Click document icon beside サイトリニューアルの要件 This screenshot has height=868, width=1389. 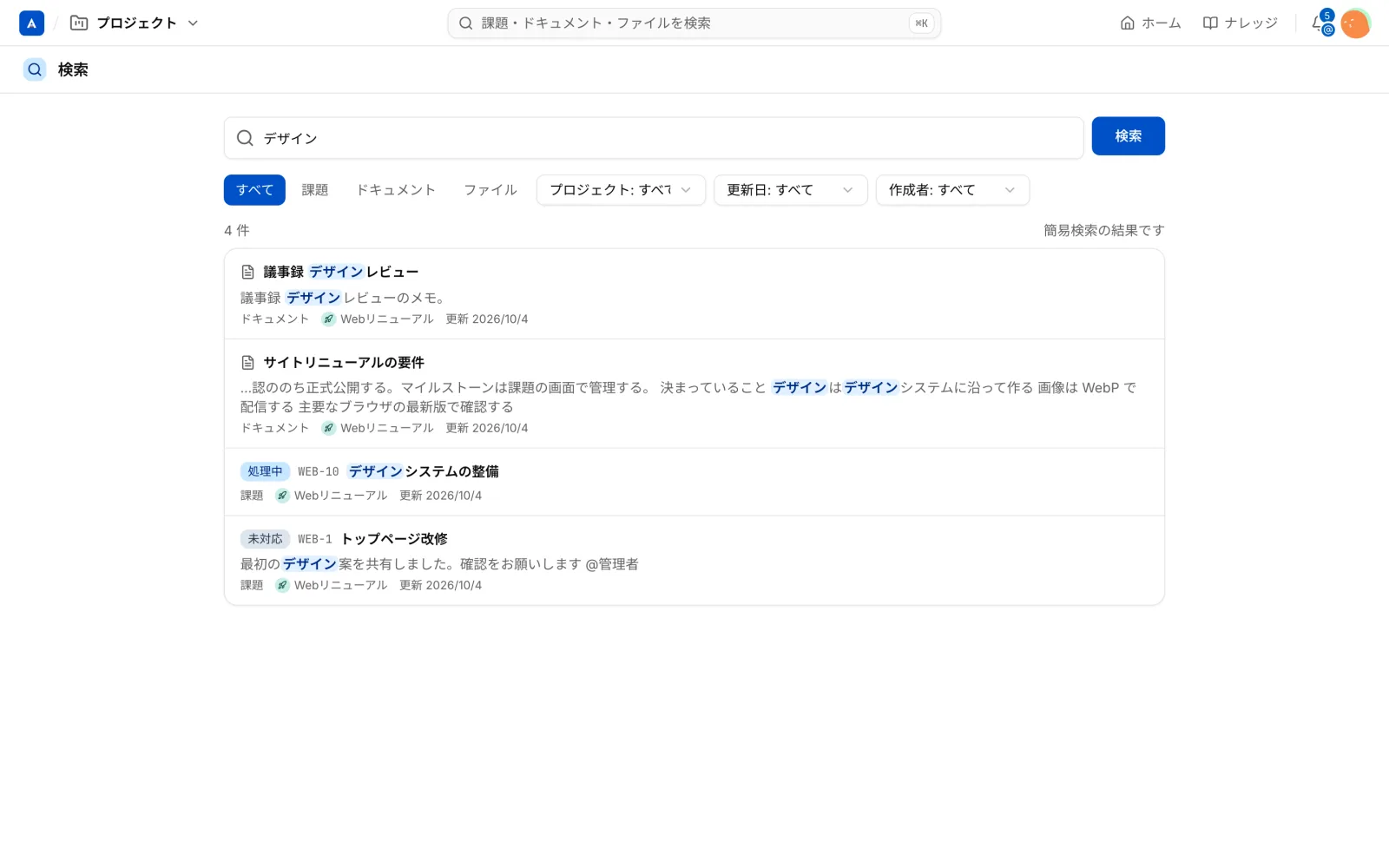[247, 362]
